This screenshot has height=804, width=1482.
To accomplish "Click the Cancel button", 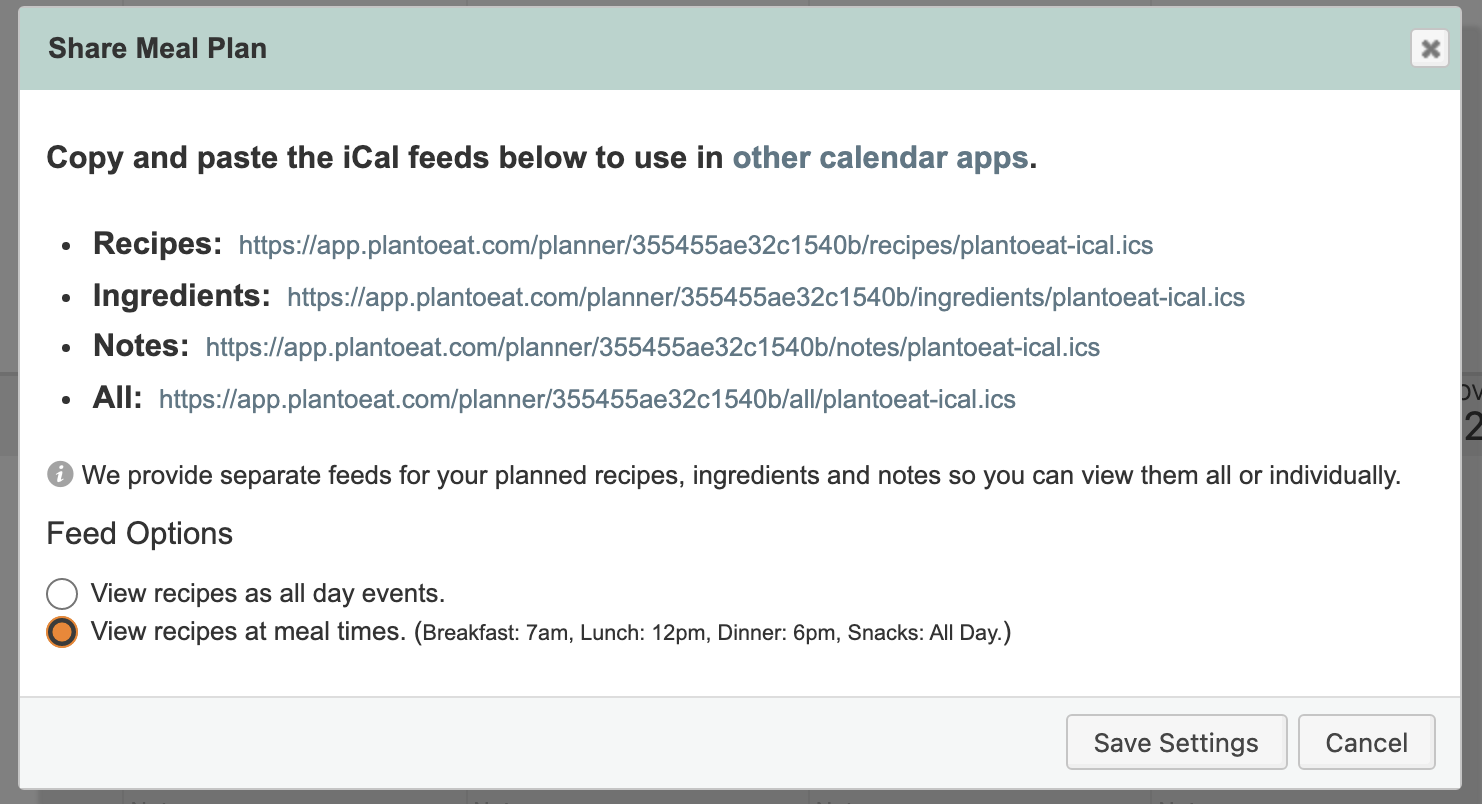I will (x=1366, y=742).
